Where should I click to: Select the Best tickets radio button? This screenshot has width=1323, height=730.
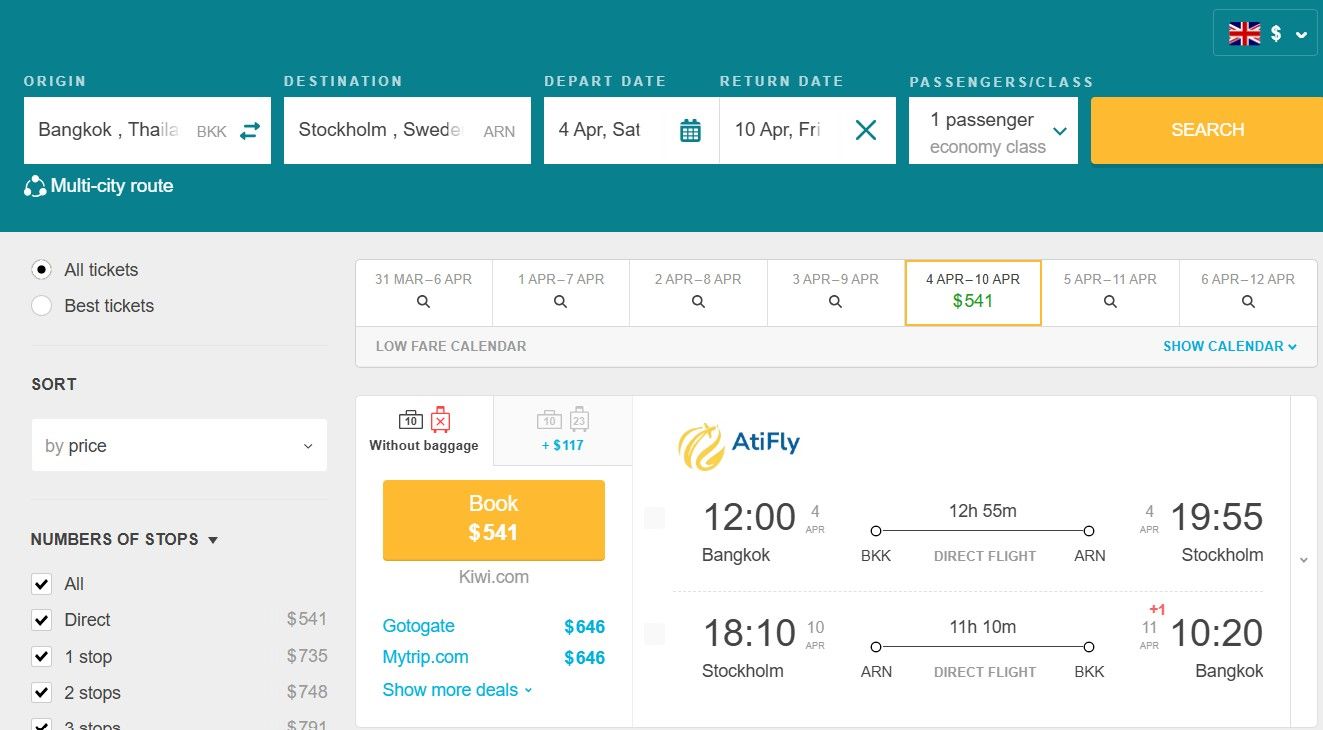(41, 306)
